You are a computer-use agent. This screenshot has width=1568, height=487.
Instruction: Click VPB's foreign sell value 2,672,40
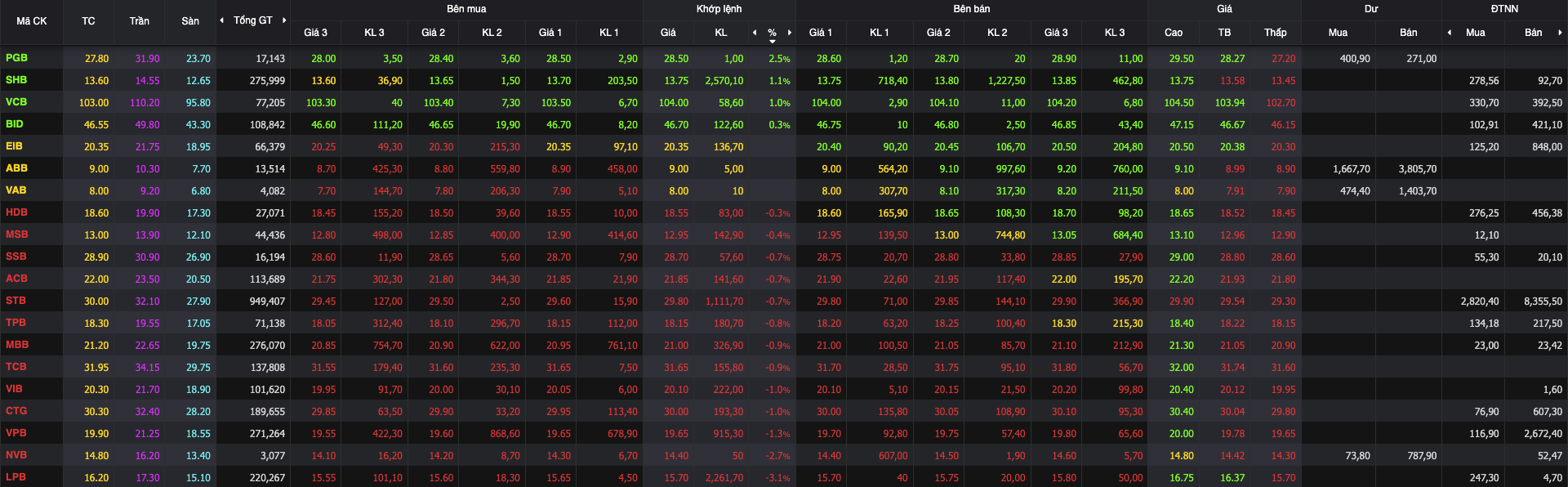tap(1543, 434)
